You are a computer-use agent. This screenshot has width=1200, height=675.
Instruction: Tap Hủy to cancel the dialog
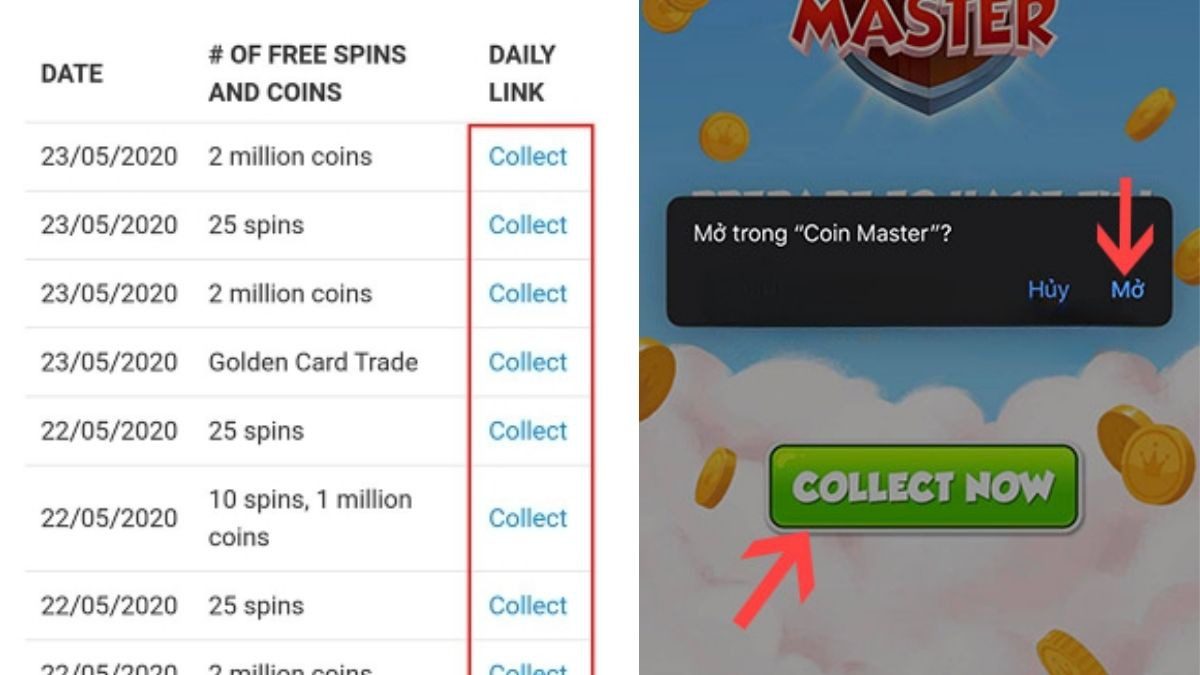(x=1048, y=290)
